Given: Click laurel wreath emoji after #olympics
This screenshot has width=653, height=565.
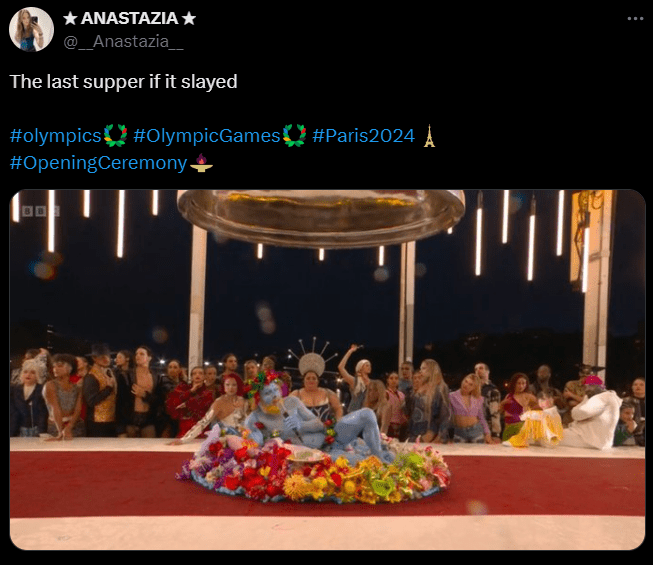Looking at the screenshot, I should 115,136.
